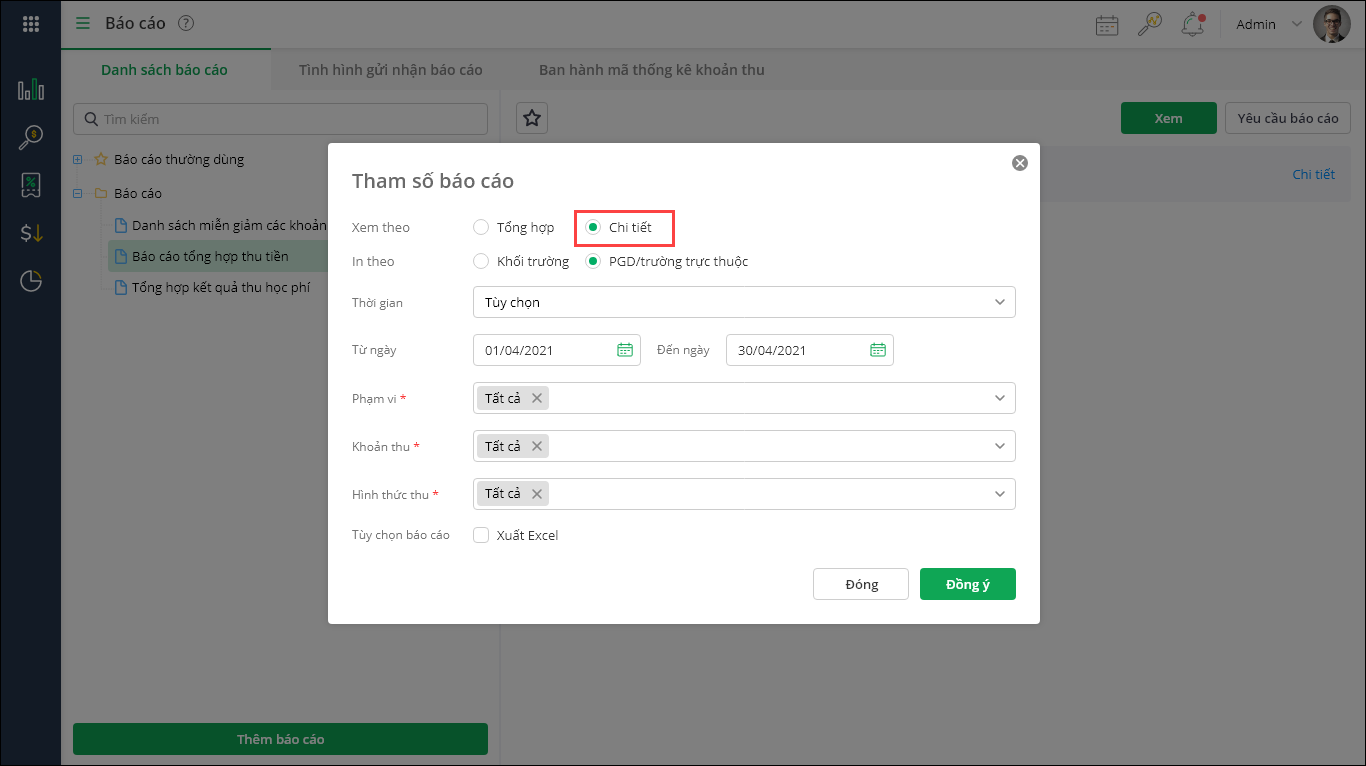Select the Khối trường radio option
This screenshot has width=1366, height=766.
[481, 261]
